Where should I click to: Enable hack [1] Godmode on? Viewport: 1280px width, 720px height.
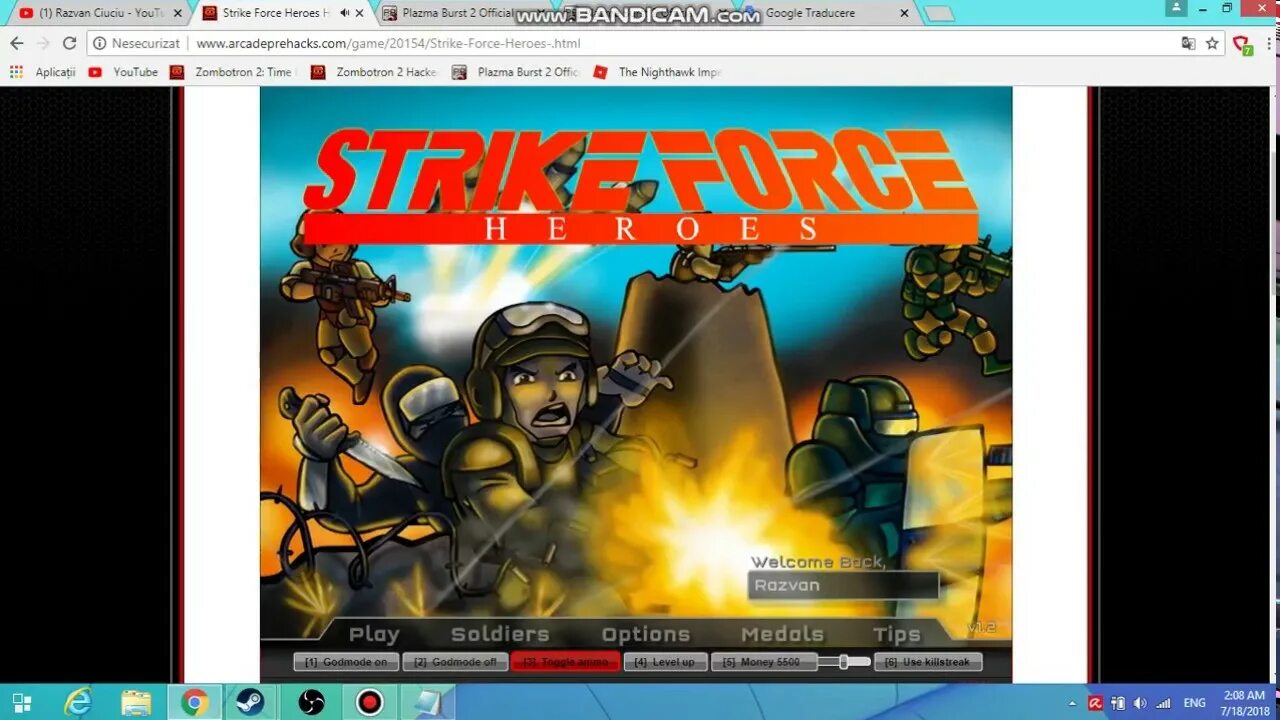[346, 662]
